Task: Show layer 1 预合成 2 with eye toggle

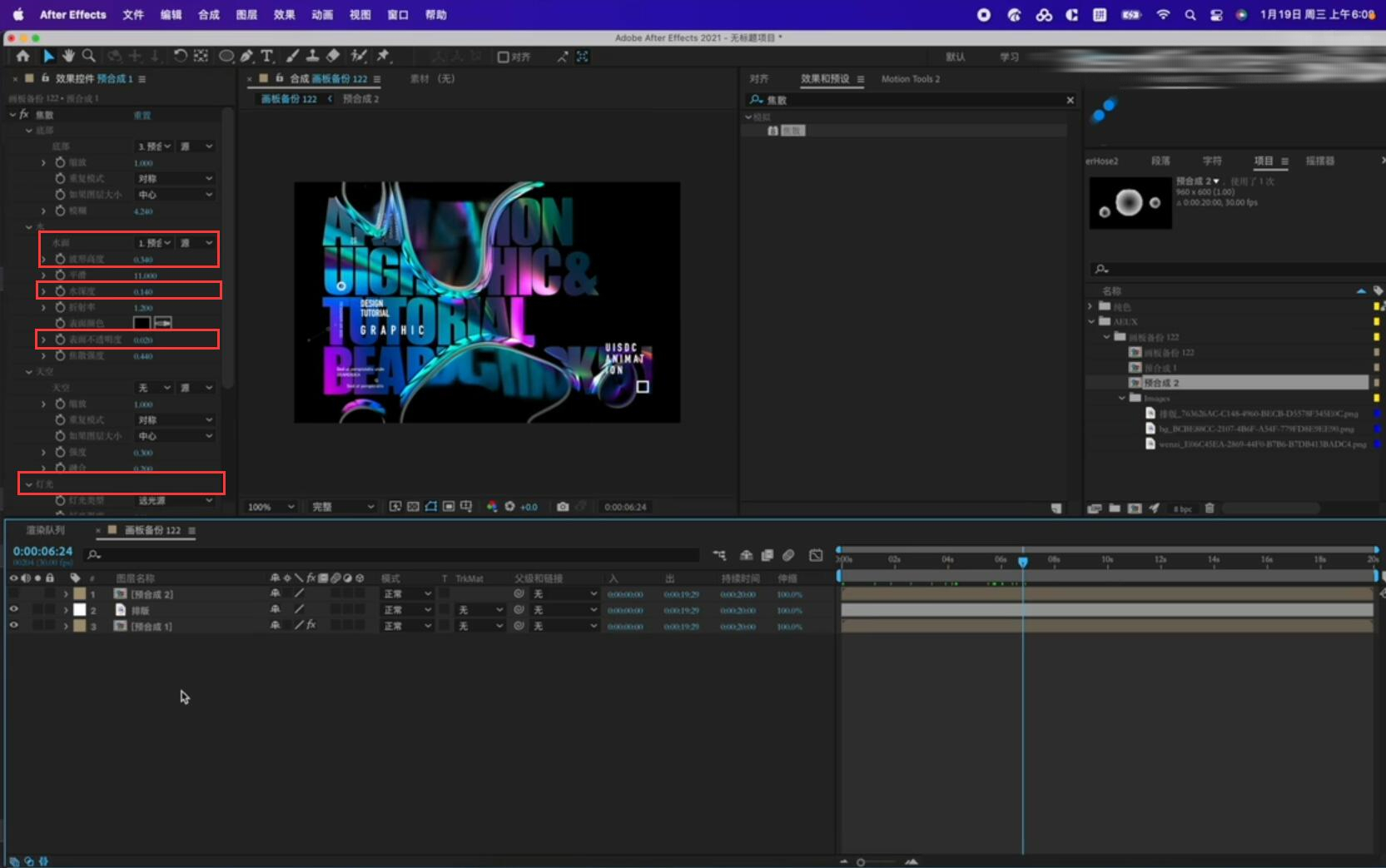Action: click(x=13, y=593)
